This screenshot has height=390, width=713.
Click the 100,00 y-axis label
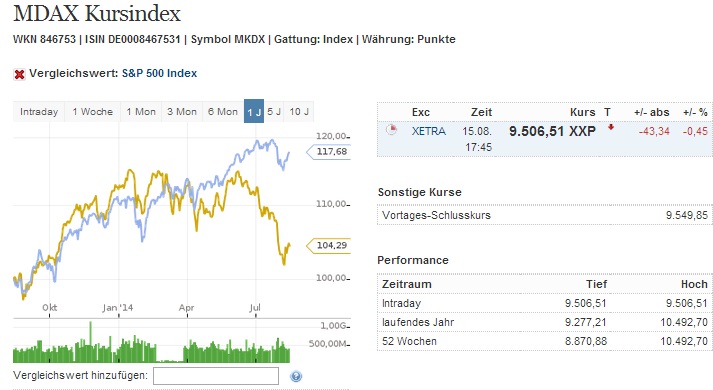tap(331, 278)
